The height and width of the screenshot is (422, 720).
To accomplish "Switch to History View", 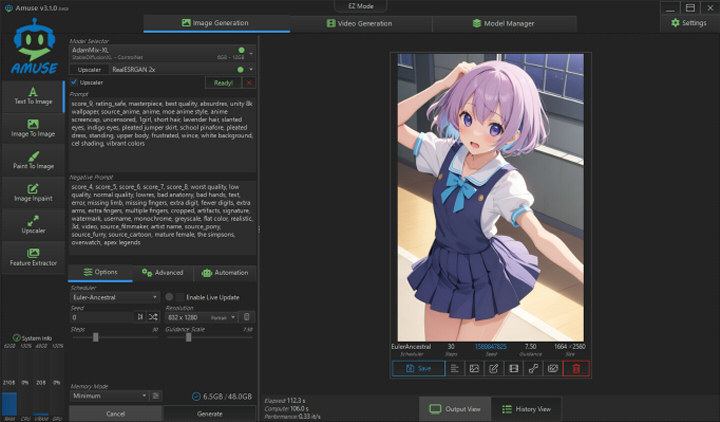I will 526,409.
